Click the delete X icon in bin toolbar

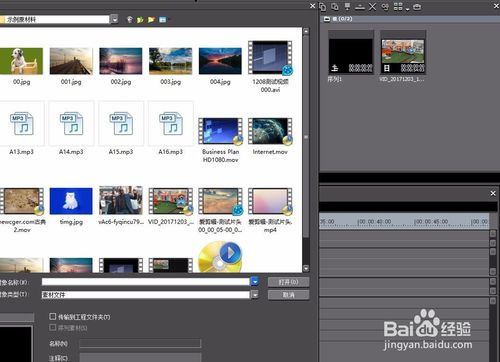(372, 6)
